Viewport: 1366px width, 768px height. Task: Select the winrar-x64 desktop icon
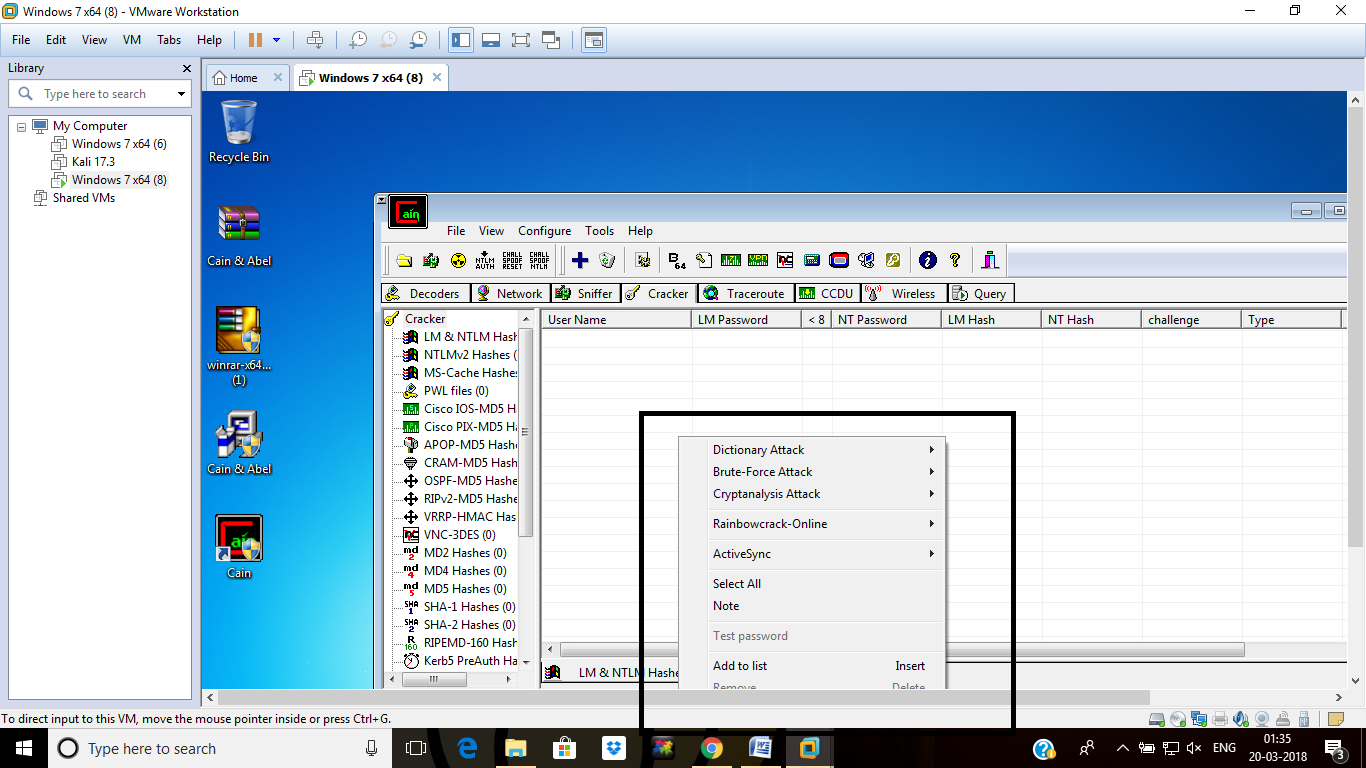(239, 346)
